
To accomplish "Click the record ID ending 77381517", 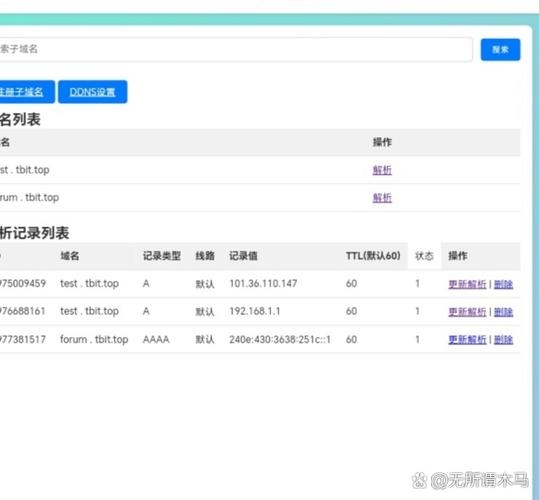I will point(23,340).
